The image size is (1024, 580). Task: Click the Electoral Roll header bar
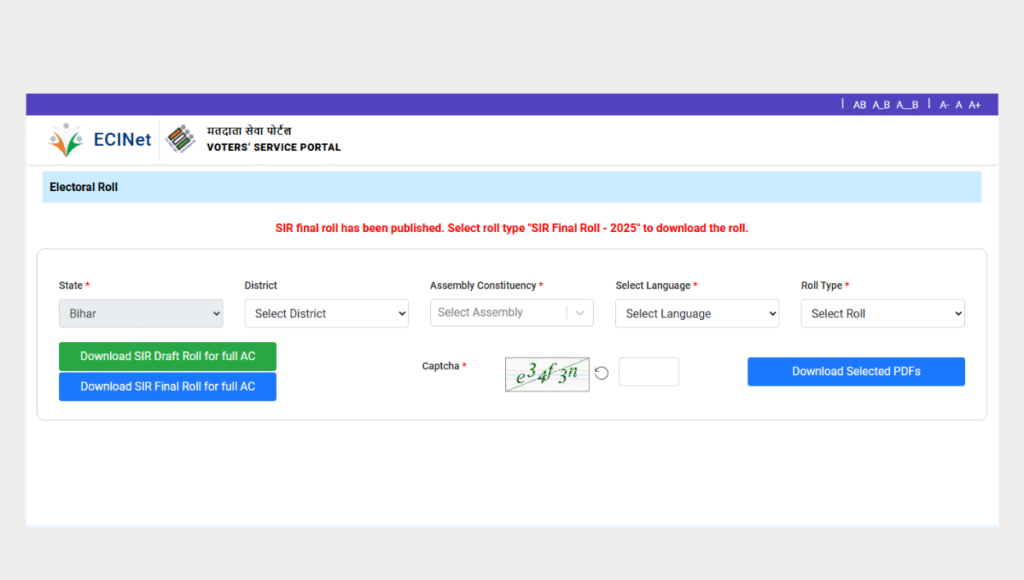pyautogui.click(x=511, y=187)
